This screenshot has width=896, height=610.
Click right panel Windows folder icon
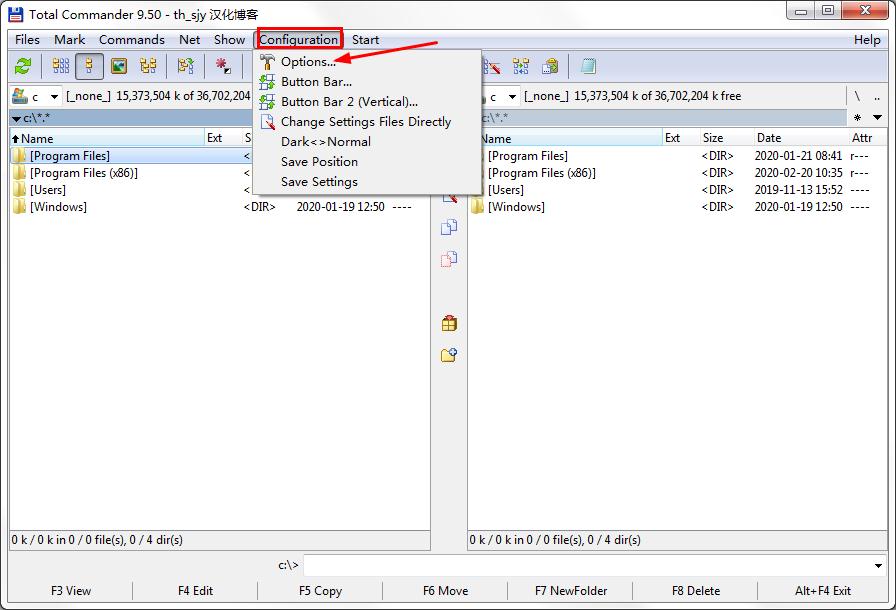(x=478, y=207)
